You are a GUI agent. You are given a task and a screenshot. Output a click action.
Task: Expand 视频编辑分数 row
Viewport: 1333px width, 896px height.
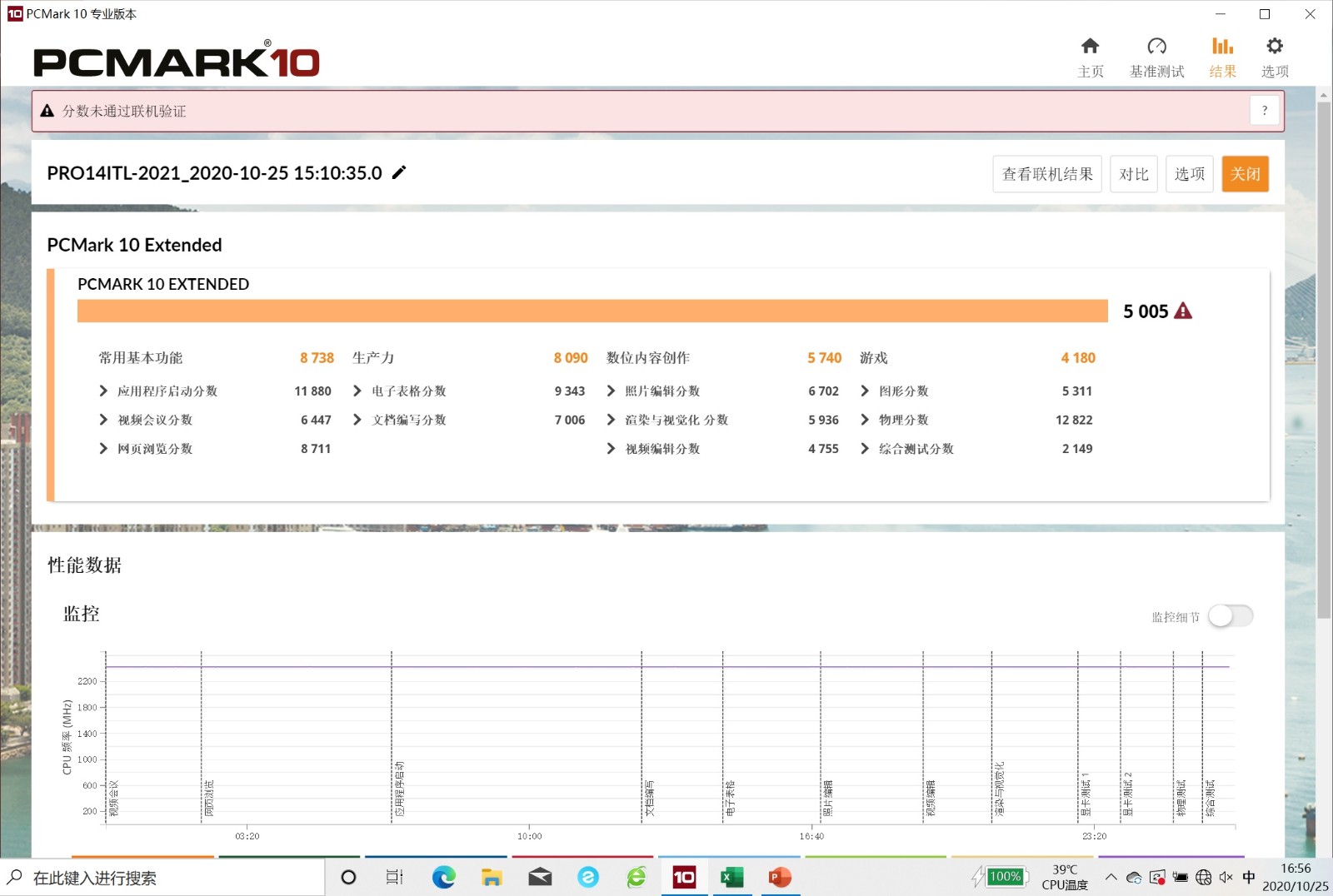coord(611,448)
